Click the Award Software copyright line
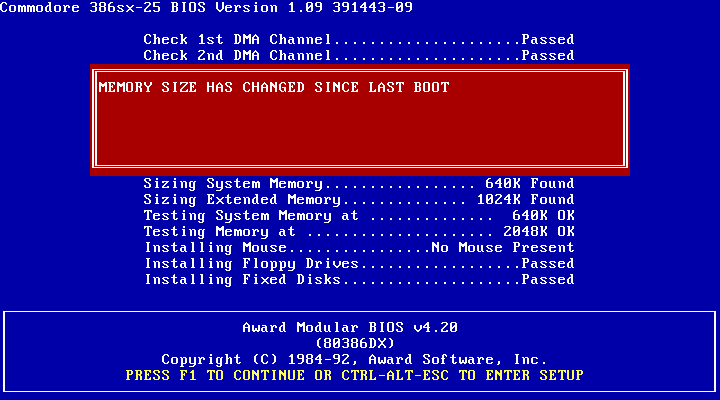720x400 pixels. tap(354, 359)
